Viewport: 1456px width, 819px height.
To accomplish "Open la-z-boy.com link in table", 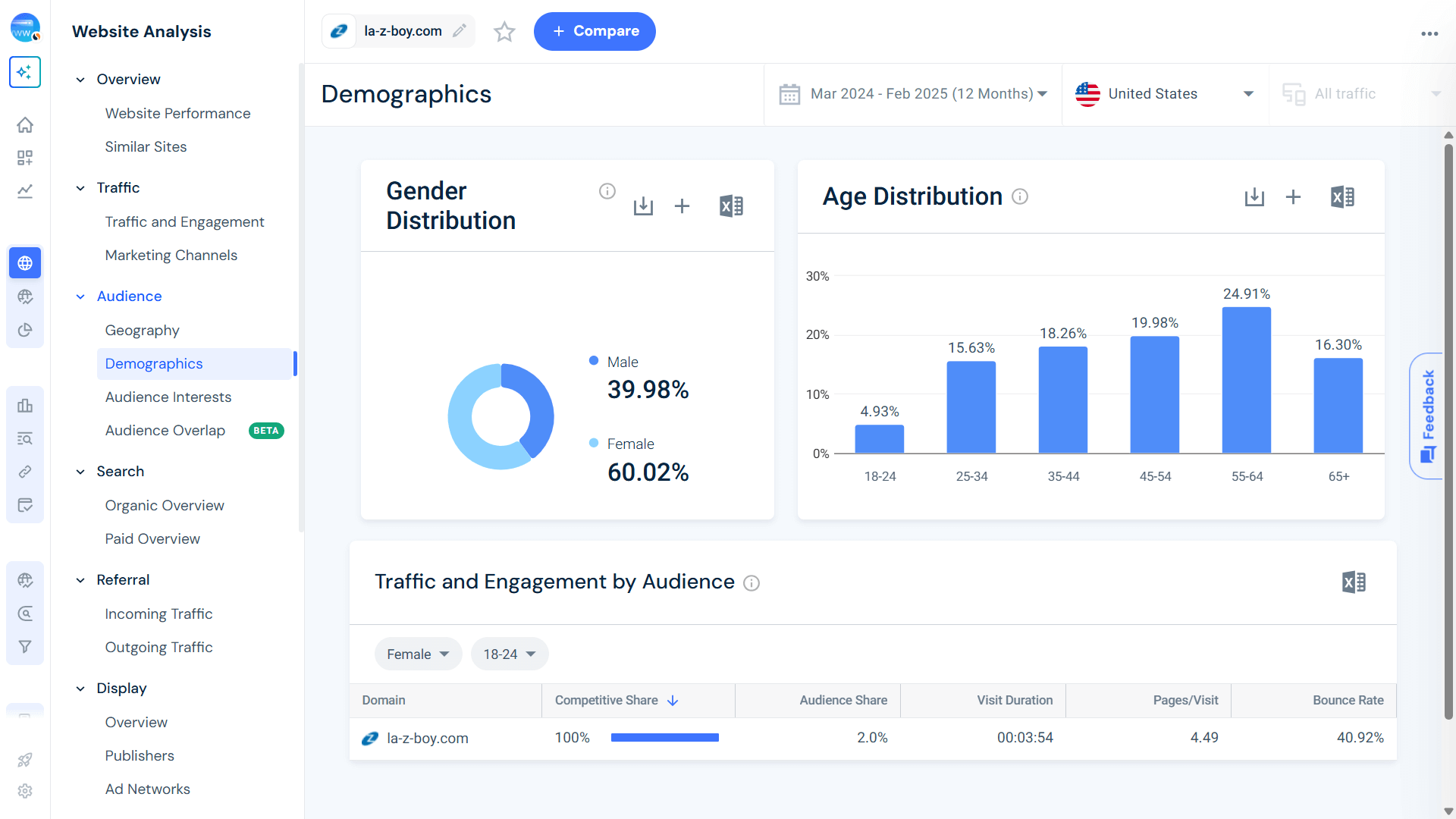I will tap(427, 739).
